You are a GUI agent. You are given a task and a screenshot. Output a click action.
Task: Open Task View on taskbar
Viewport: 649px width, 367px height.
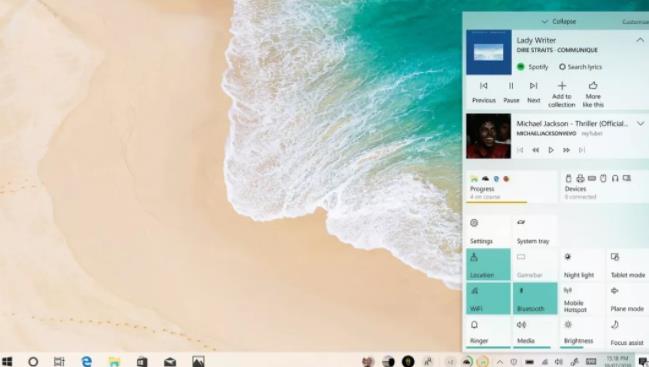(x=59, y=361)
